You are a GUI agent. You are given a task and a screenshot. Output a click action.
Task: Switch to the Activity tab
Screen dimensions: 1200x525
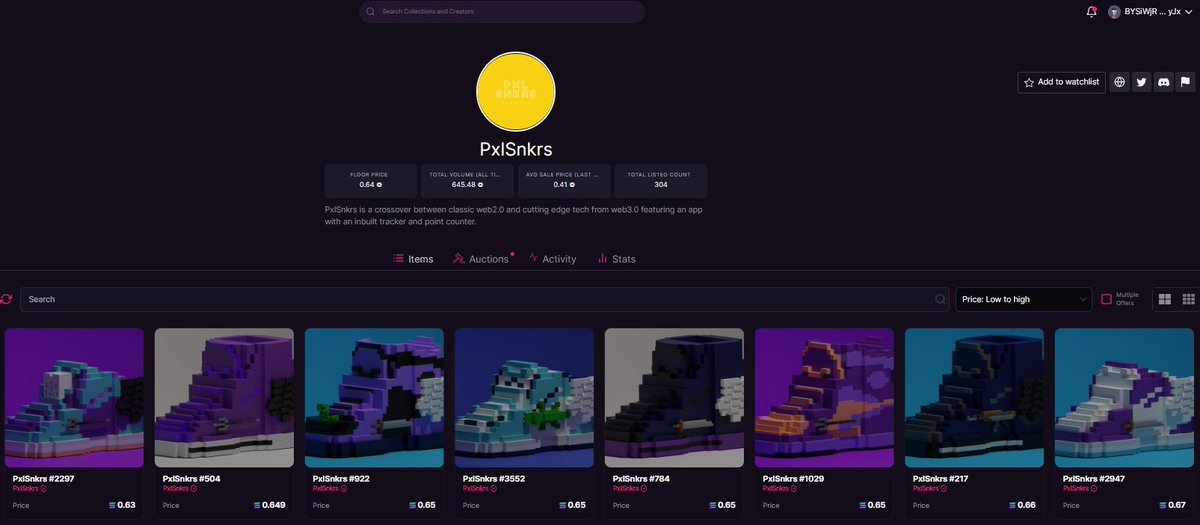click(x=552, y=259)
